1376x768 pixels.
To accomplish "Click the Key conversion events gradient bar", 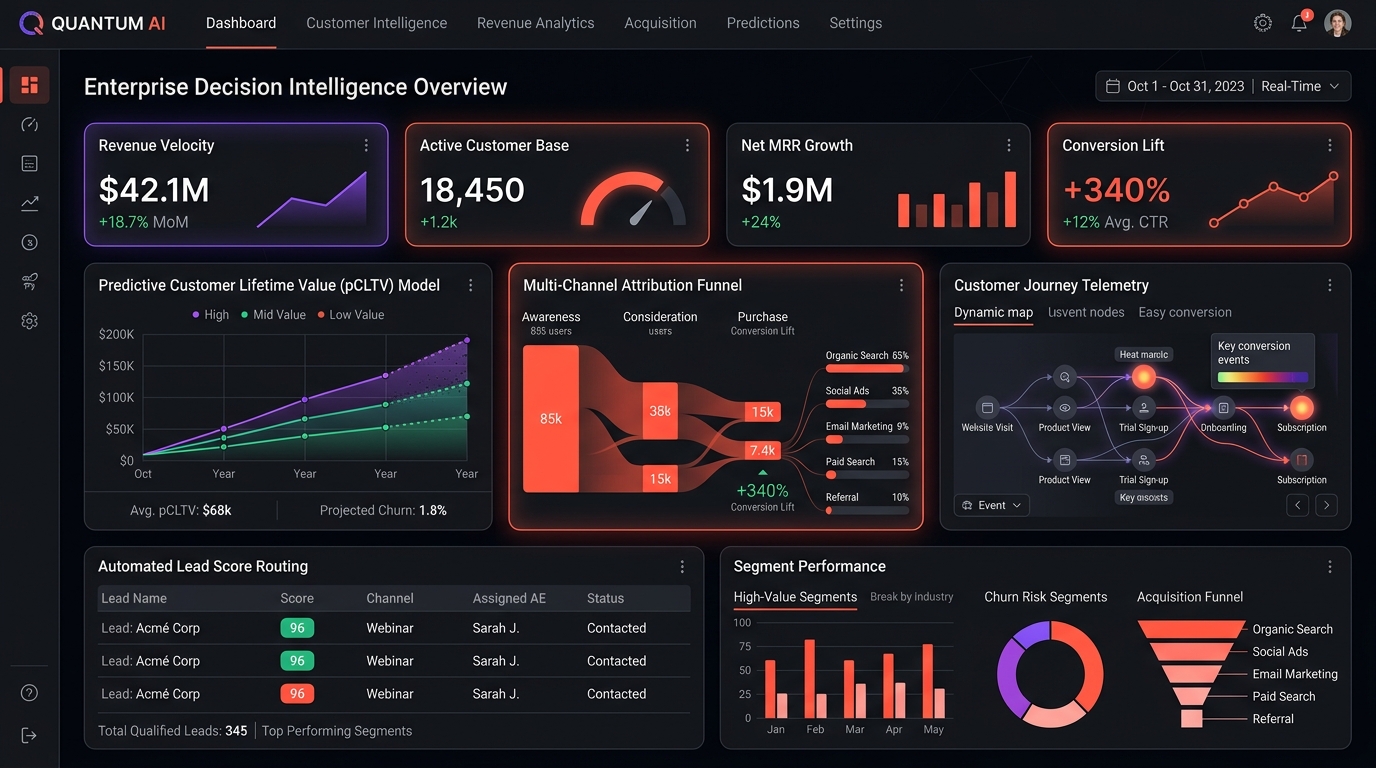I will (1262, 378).
